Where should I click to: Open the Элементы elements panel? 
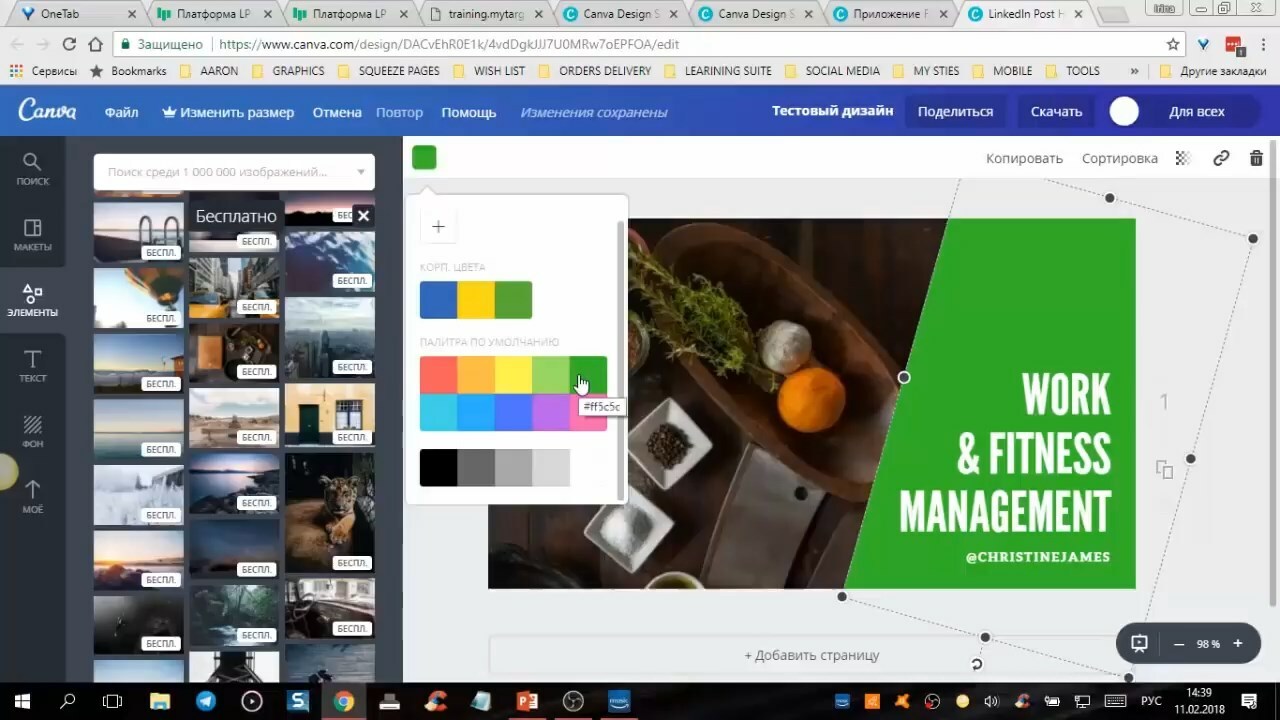32,300
